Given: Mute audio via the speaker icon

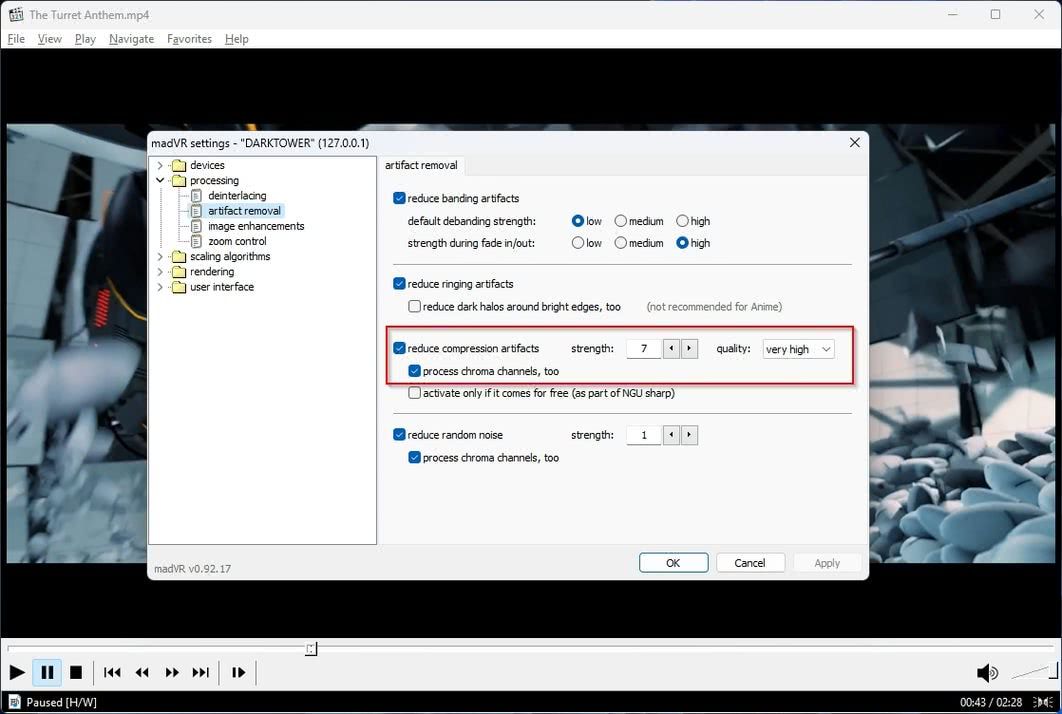Looking at the screenshot, I should click(x=986, y=672).
